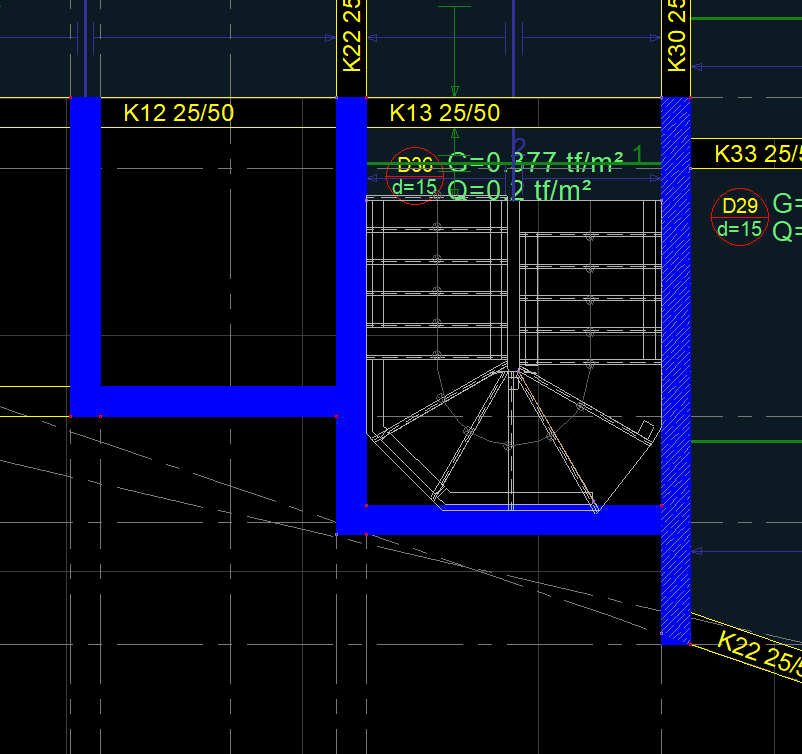Select the blue horizontal wall under K12 room
This screenshot has height=754, width=802.
coord(218,401)
